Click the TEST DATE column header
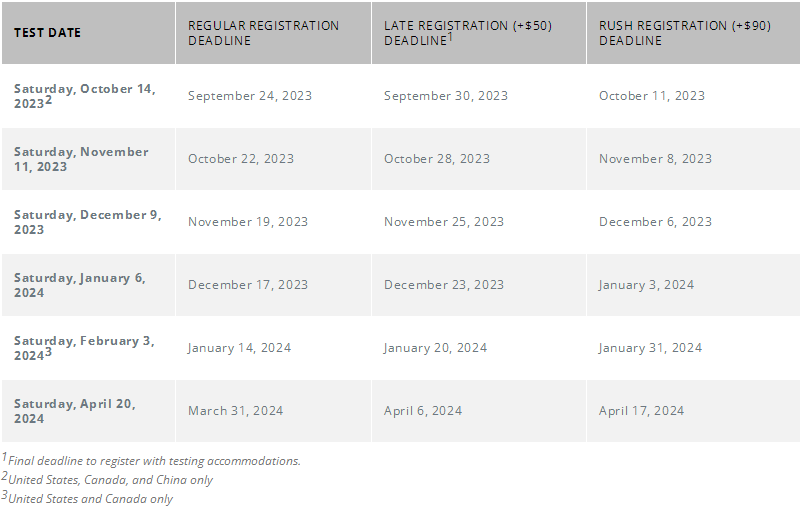The height and width of the screenshot is (512, 802). pyautogui.click(x=47, y=33)
